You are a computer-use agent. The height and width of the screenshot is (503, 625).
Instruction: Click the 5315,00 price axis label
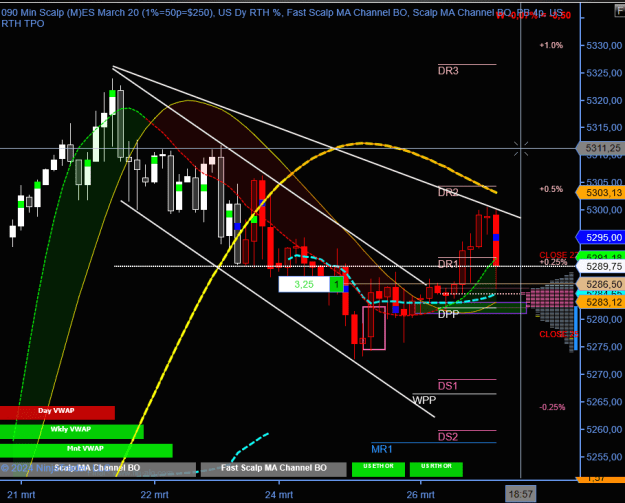pos(604,128)
